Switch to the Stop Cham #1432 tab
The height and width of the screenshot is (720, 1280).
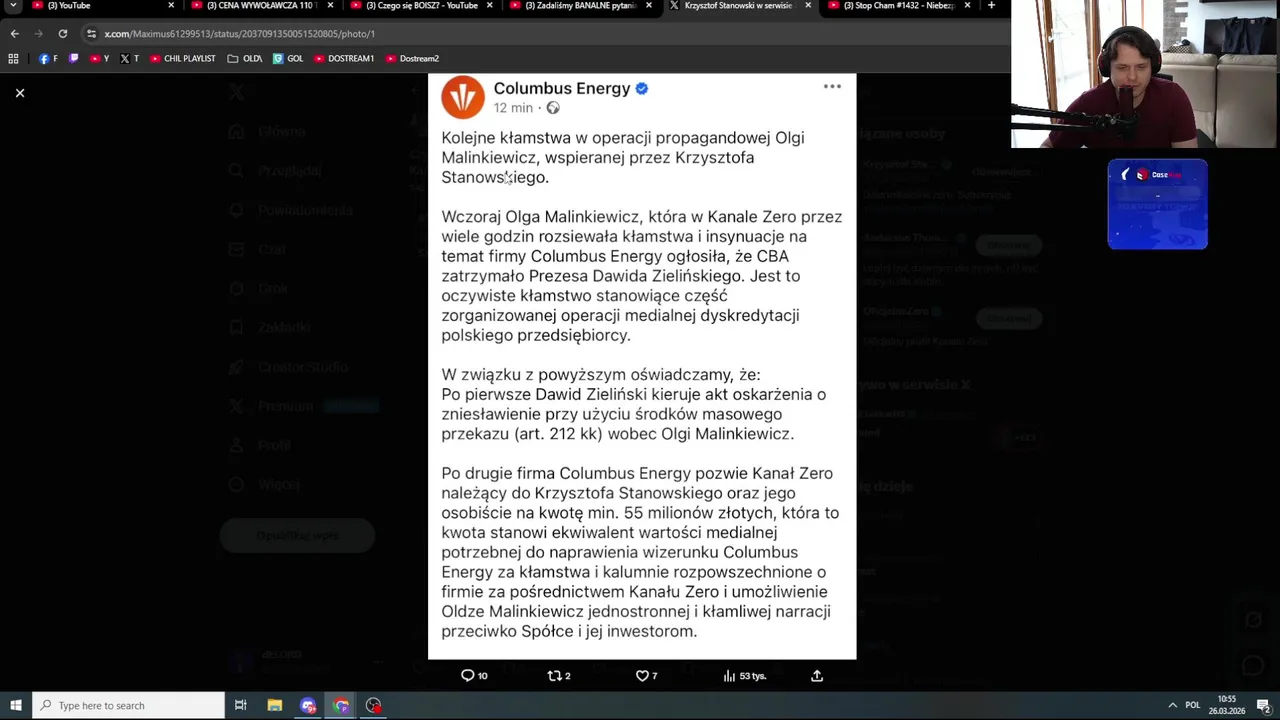(899, 6)
